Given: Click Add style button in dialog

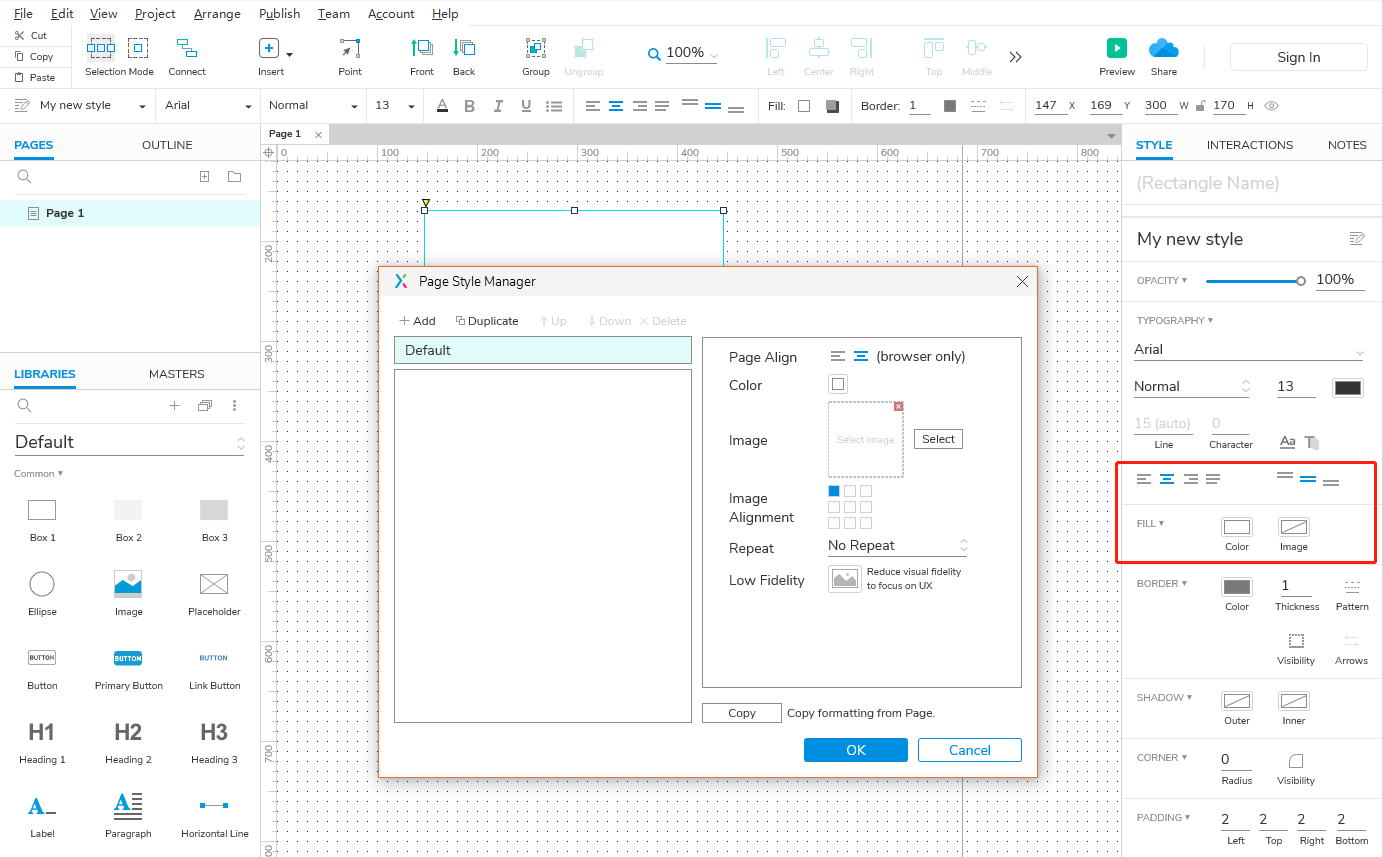Looking at the screenshot, I should coord(417,321).
